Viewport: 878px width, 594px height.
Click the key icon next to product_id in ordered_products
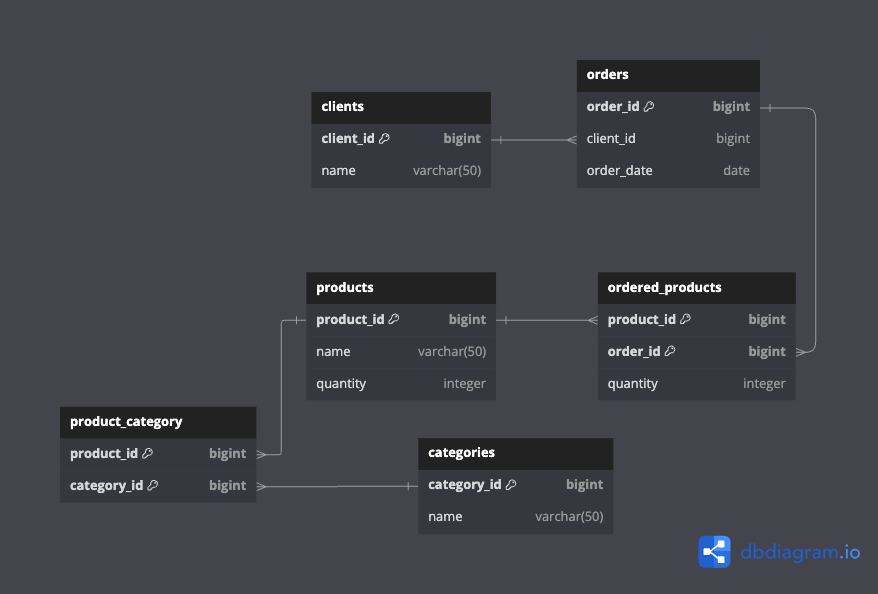pos(686,320)
